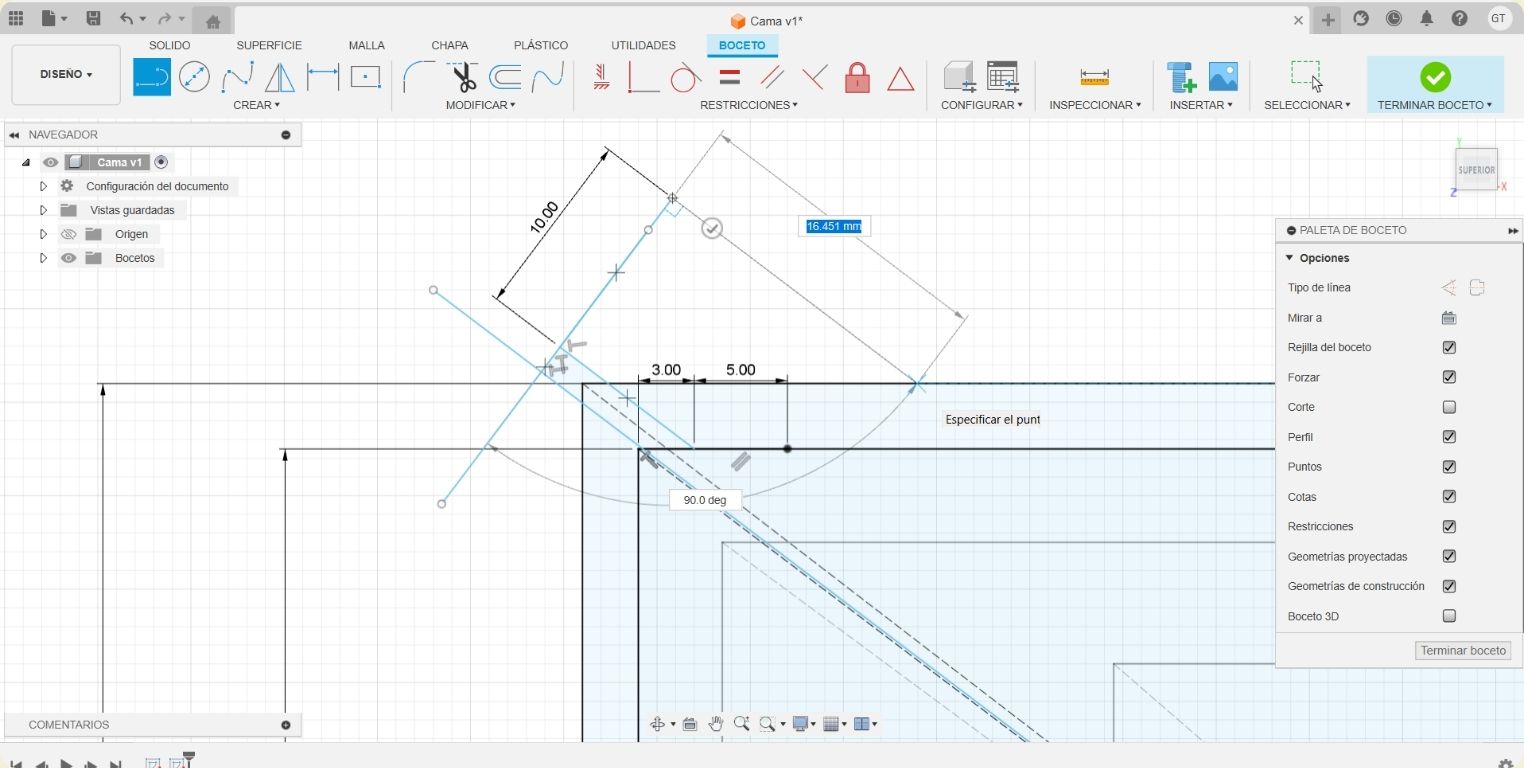Click the Insert fastener bolt icon

click(x=1182, y=77)
